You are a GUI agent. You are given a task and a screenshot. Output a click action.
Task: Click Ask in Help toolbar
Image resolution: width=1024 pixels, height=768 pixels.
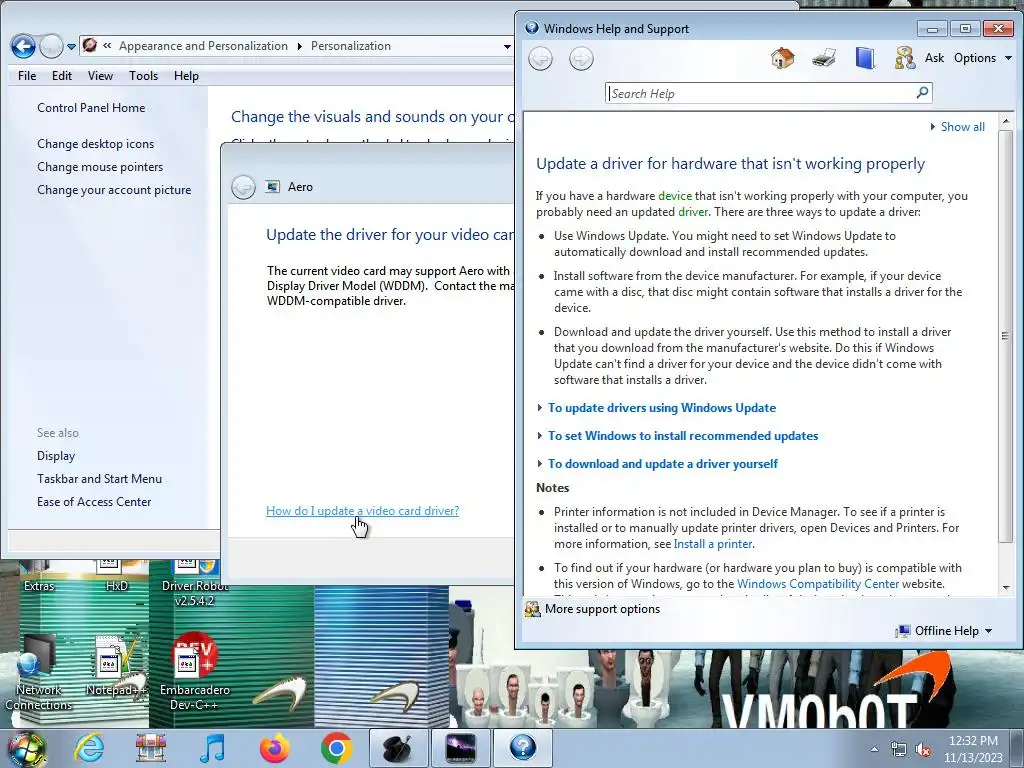(x=934, y=58)
